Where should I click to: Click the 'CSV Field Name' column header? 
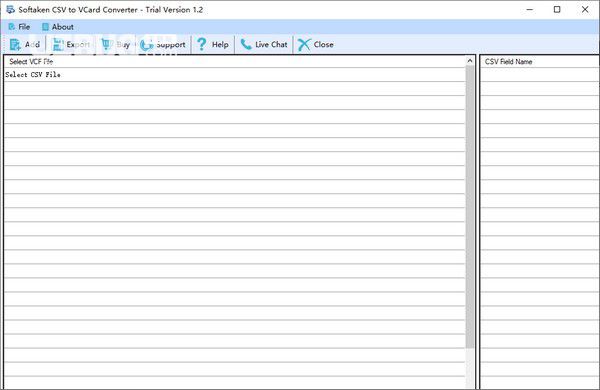coord(540,61)
